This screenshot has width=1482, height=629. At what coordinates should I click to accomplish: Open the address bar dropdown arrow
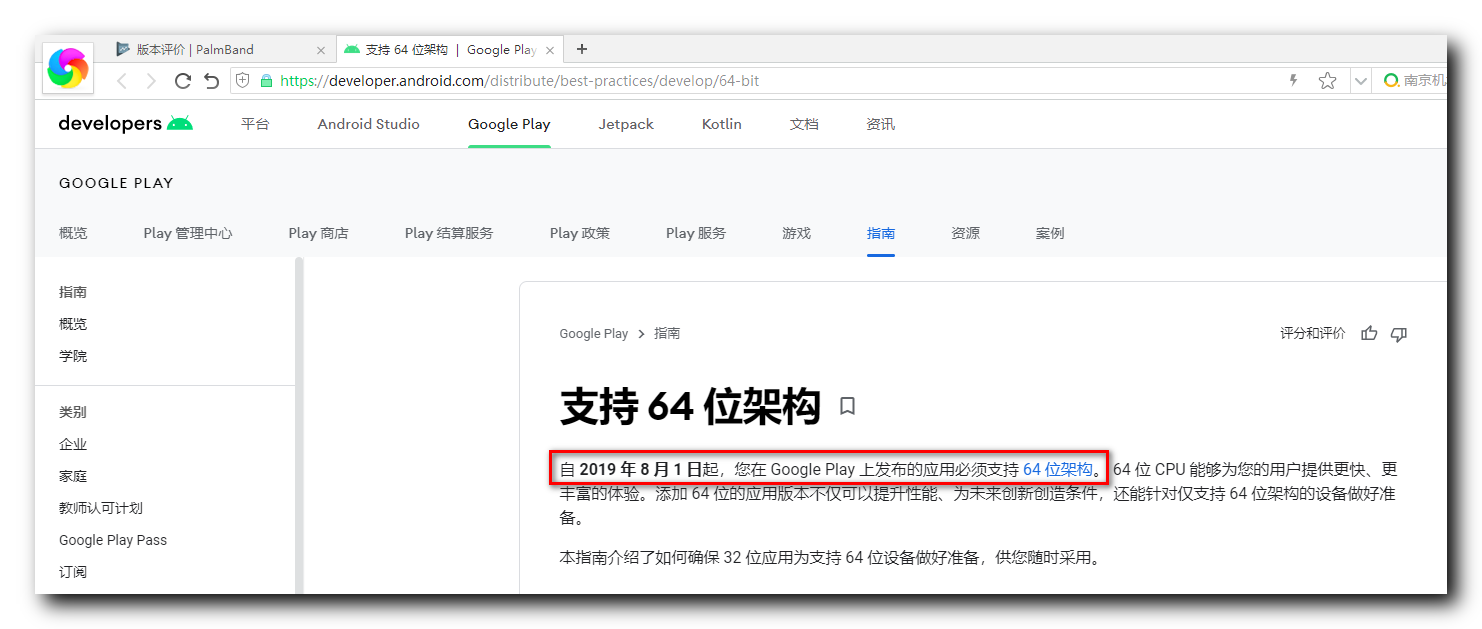(1360, 80)
